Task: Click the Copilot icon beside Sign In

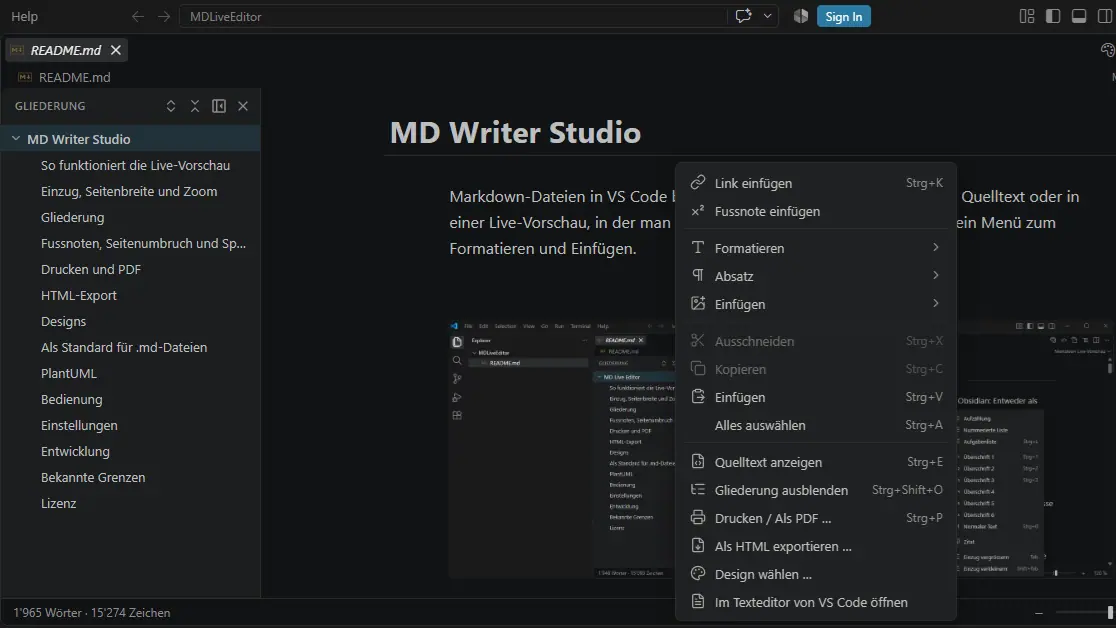Action: click(x=801, y=16)
